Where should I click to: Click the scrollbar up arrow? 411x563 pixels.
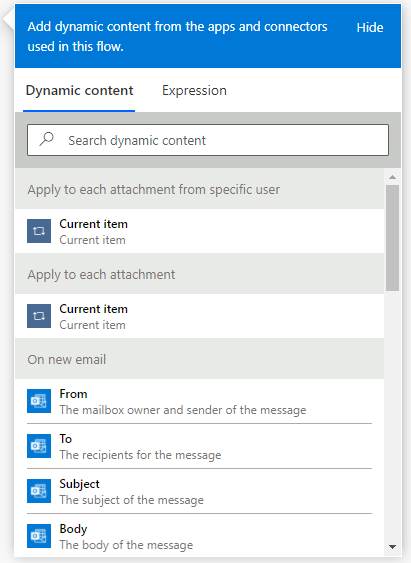coord(392,177)
